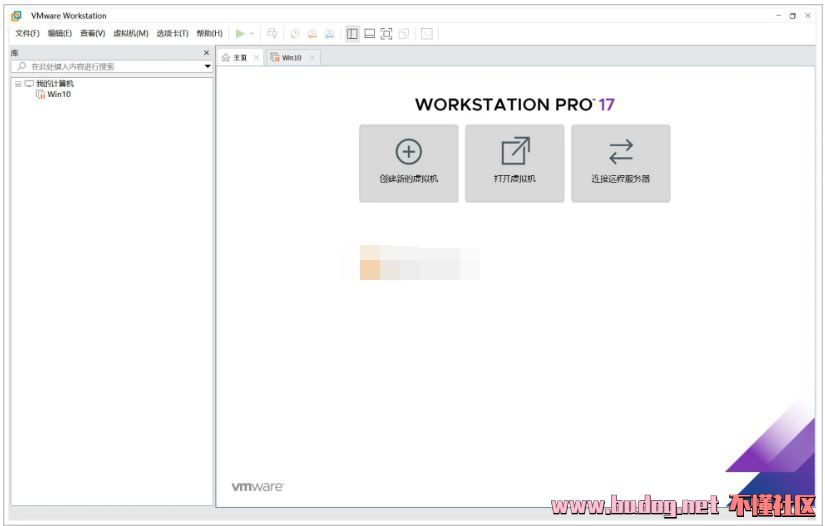
Task: Click the take snapshot clock icon
Action: (x=295, y=34)
